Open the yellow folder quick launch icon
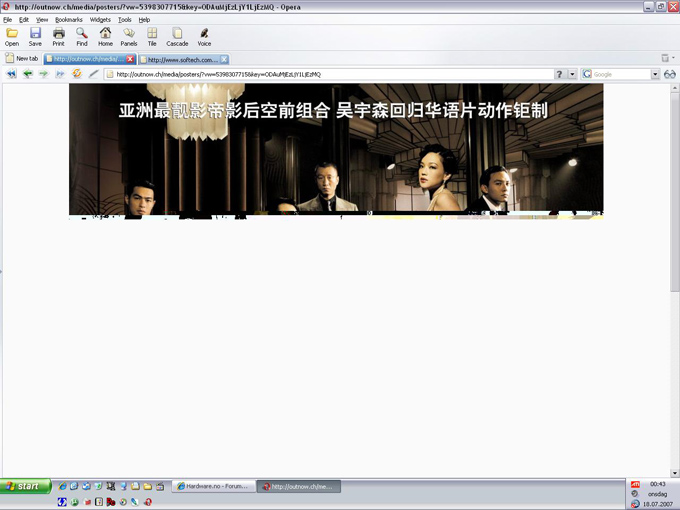This screenshot has width=680, height=510. [x=147, y=486]
